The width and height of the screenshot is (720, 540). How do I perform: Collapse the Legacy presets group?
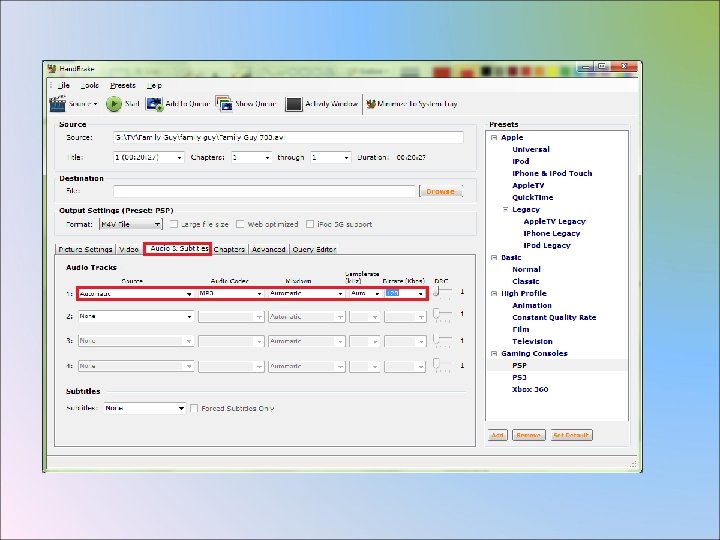click(506, 209)
